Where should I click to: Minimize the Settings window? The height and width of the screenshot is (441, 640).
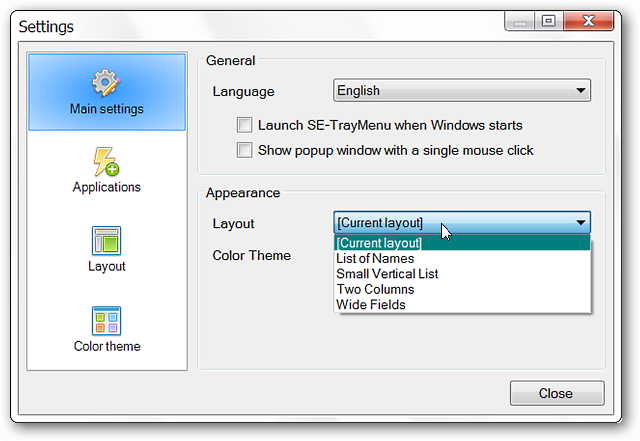[520, 21]
